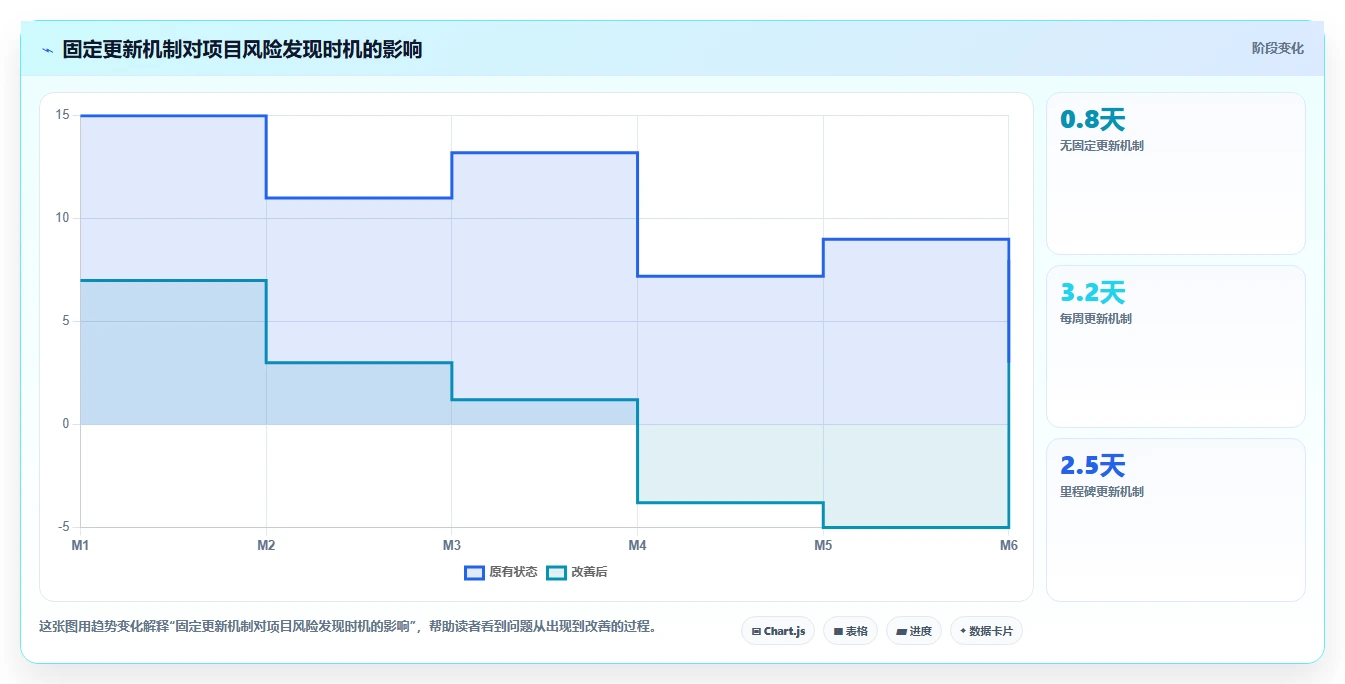Click the description sentence below the chart
The height and width of the screenshot is (684, 1345).
point(348,627)
